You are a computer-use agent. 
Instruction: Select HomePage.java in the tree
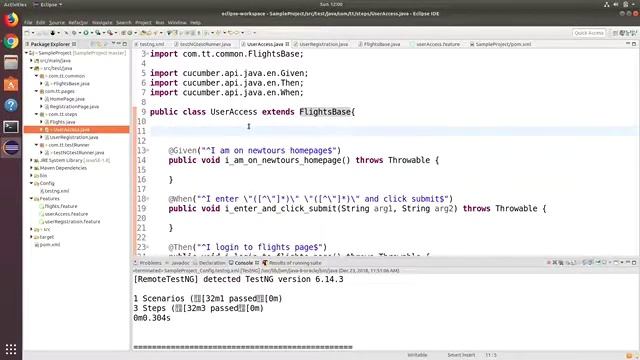click(x=67, y=99)
